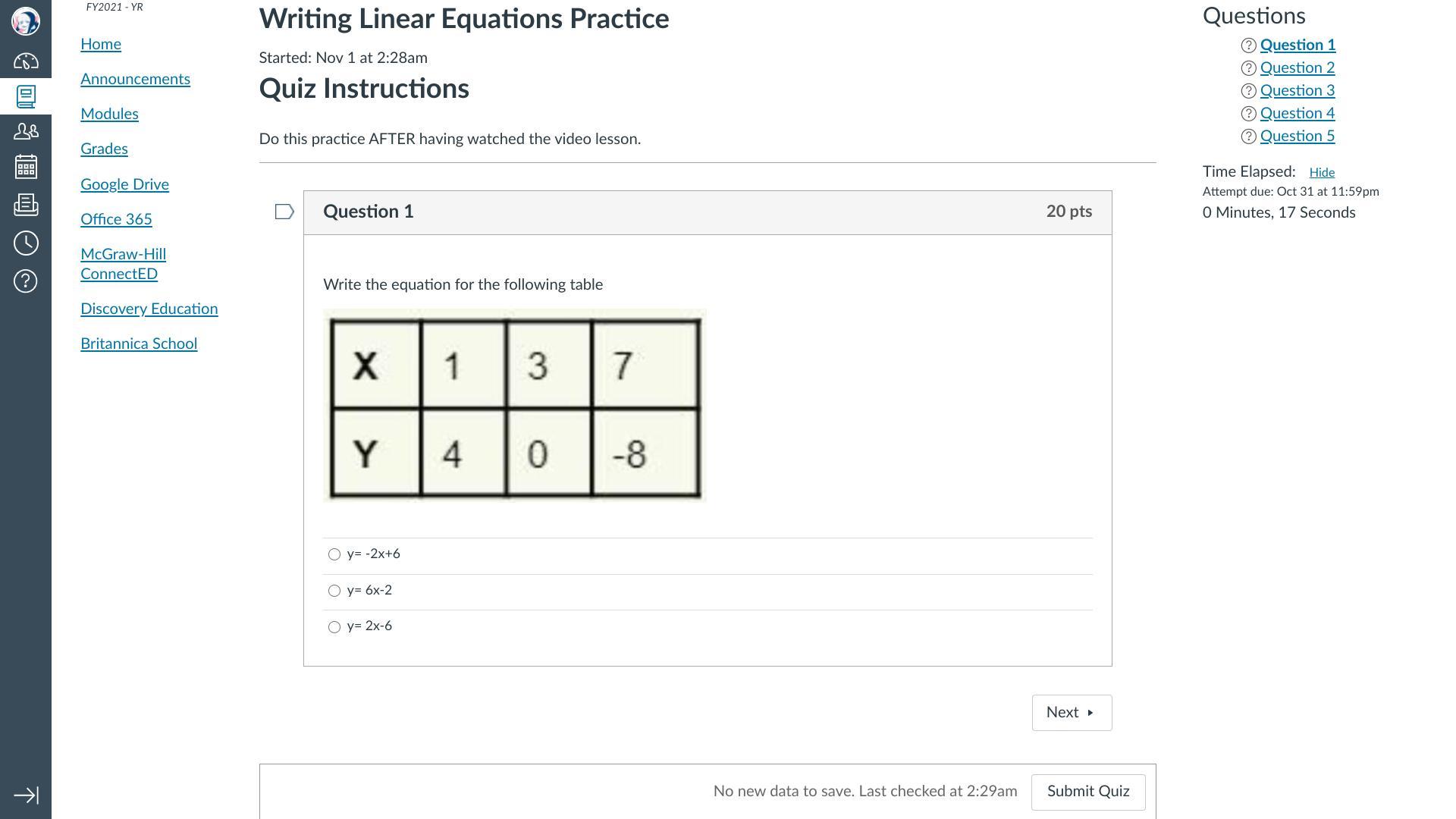Open the Dashboard speedometer icon

(x=26, y=61)
